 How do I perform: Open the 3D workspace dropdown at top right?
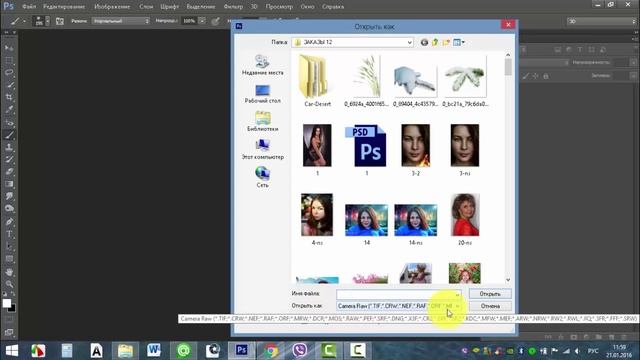point(601,21)
